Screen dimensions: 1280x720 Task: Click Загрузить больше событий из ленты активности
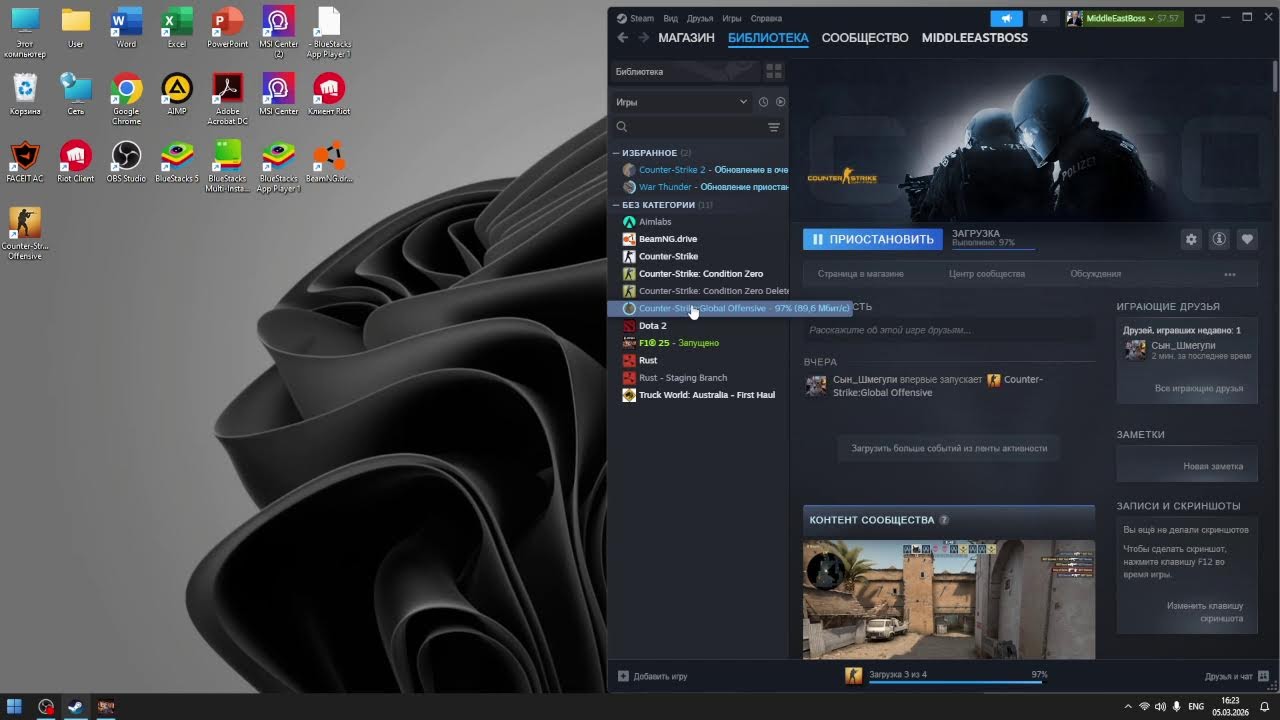point(949,448)
